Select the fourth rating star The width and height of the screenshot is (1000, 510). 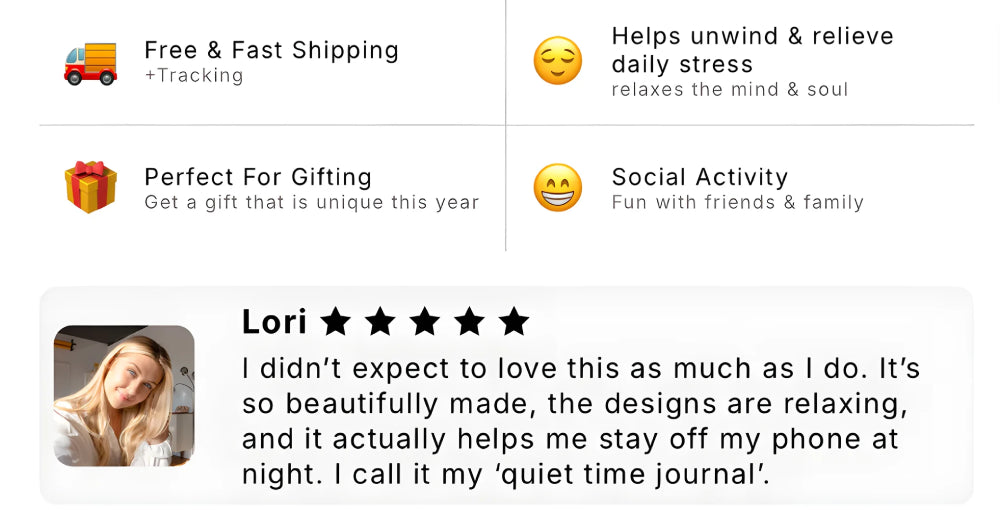[469, 321]
